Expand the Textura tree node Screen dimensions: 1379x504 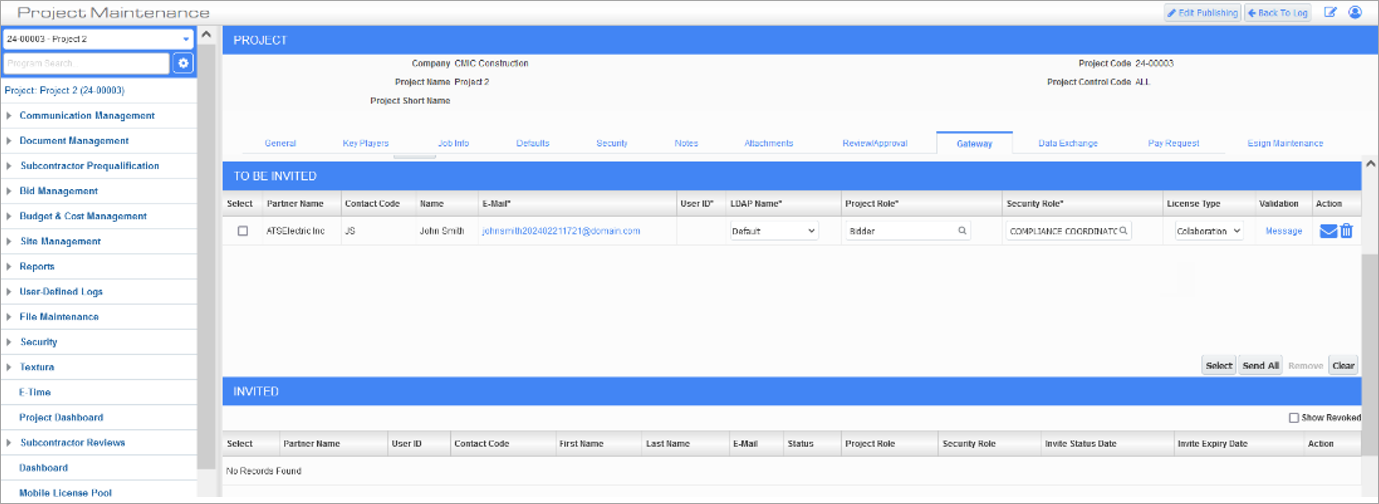(9, 367)
